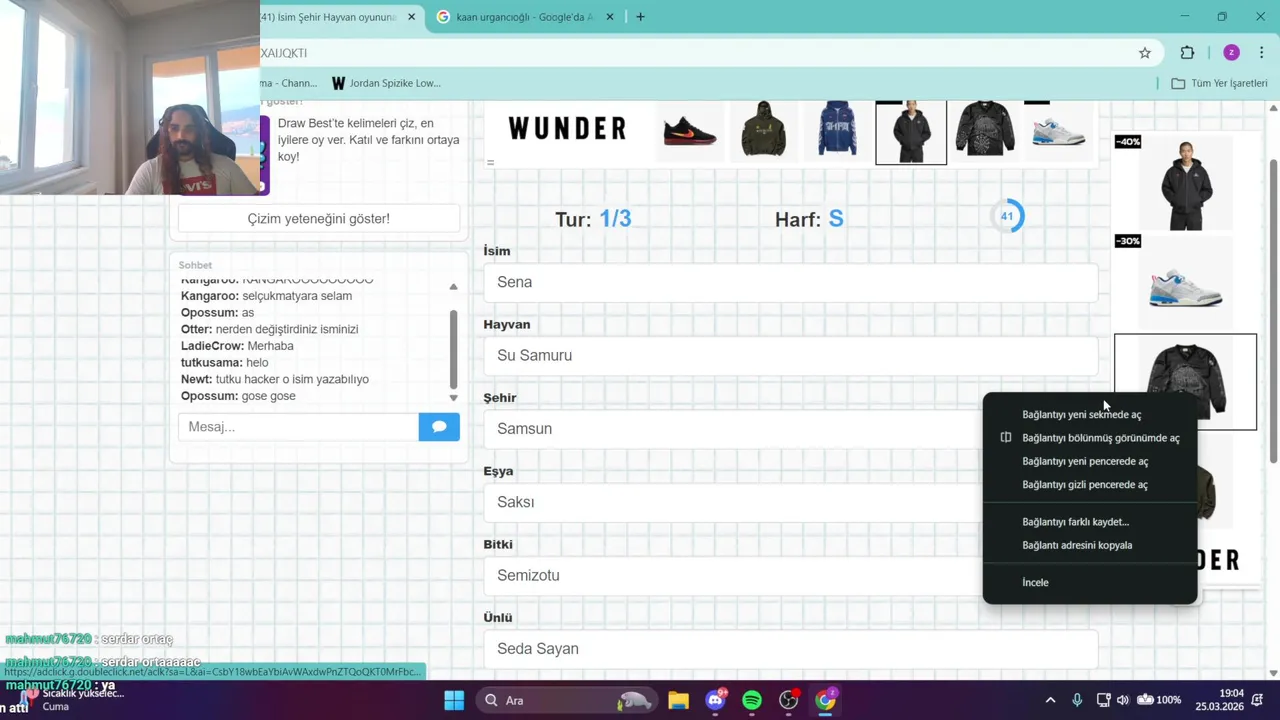Viewport: 1280px width, 720px height.
Task: Click the round timer showing 41
Action: coord(1007,216)
